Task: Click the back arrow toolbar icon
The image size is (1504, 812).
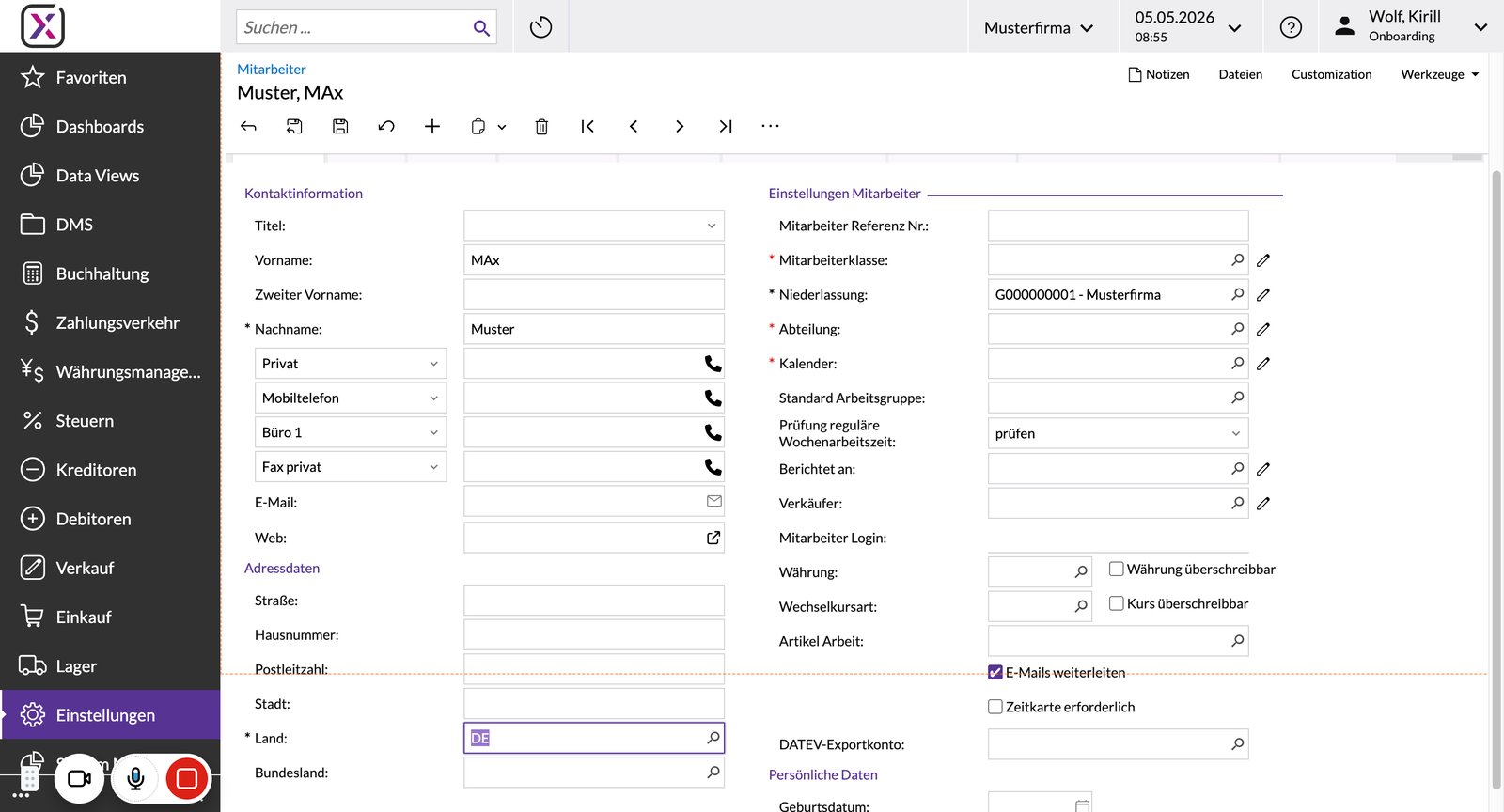Action: coord(248,126)
